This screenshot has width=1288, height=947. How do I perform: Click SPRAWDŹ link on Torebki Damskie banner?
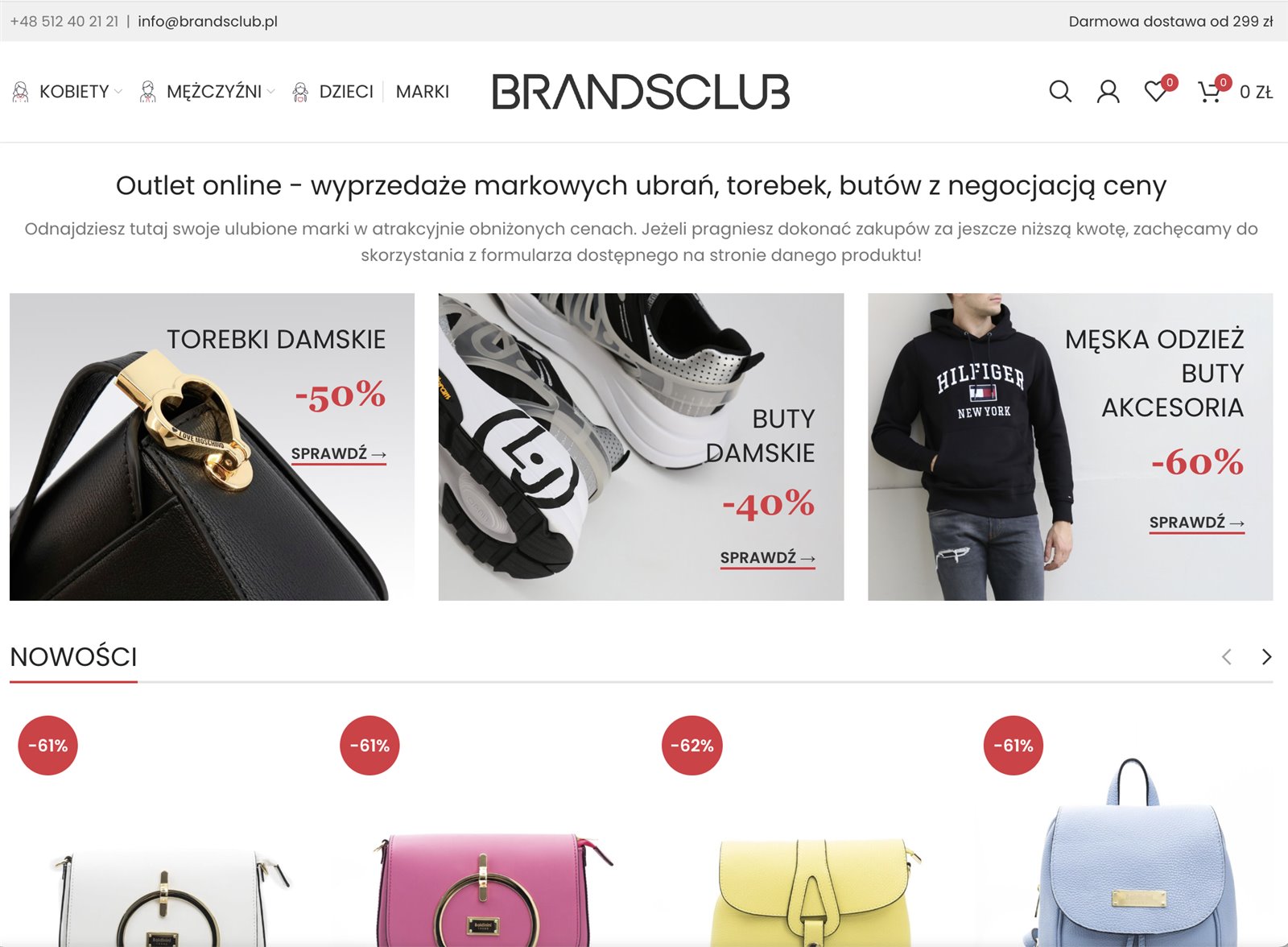[339, 455]
